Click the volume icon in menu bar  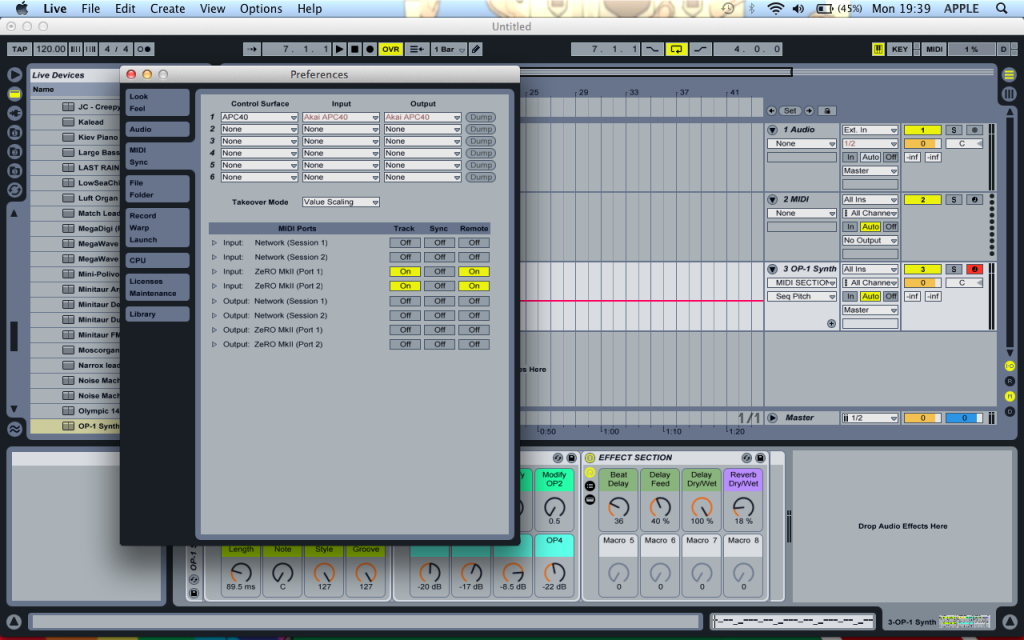pyautogui.click(x=798, y=8)
